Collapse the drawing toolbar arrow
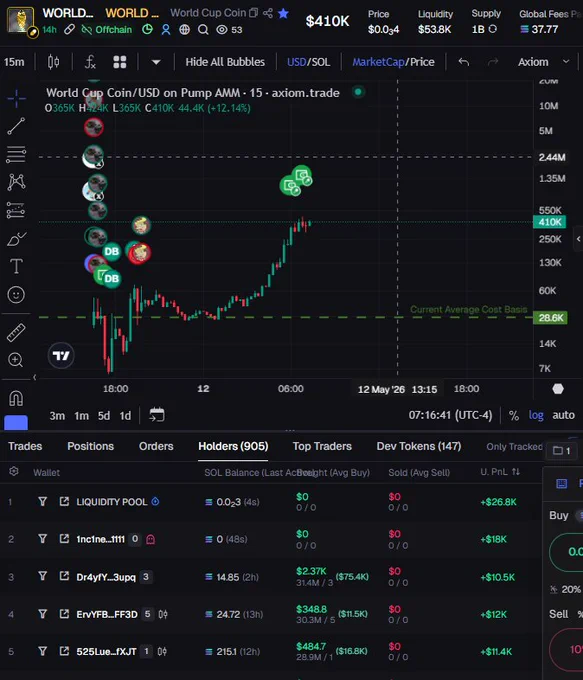 pos(35,377)
